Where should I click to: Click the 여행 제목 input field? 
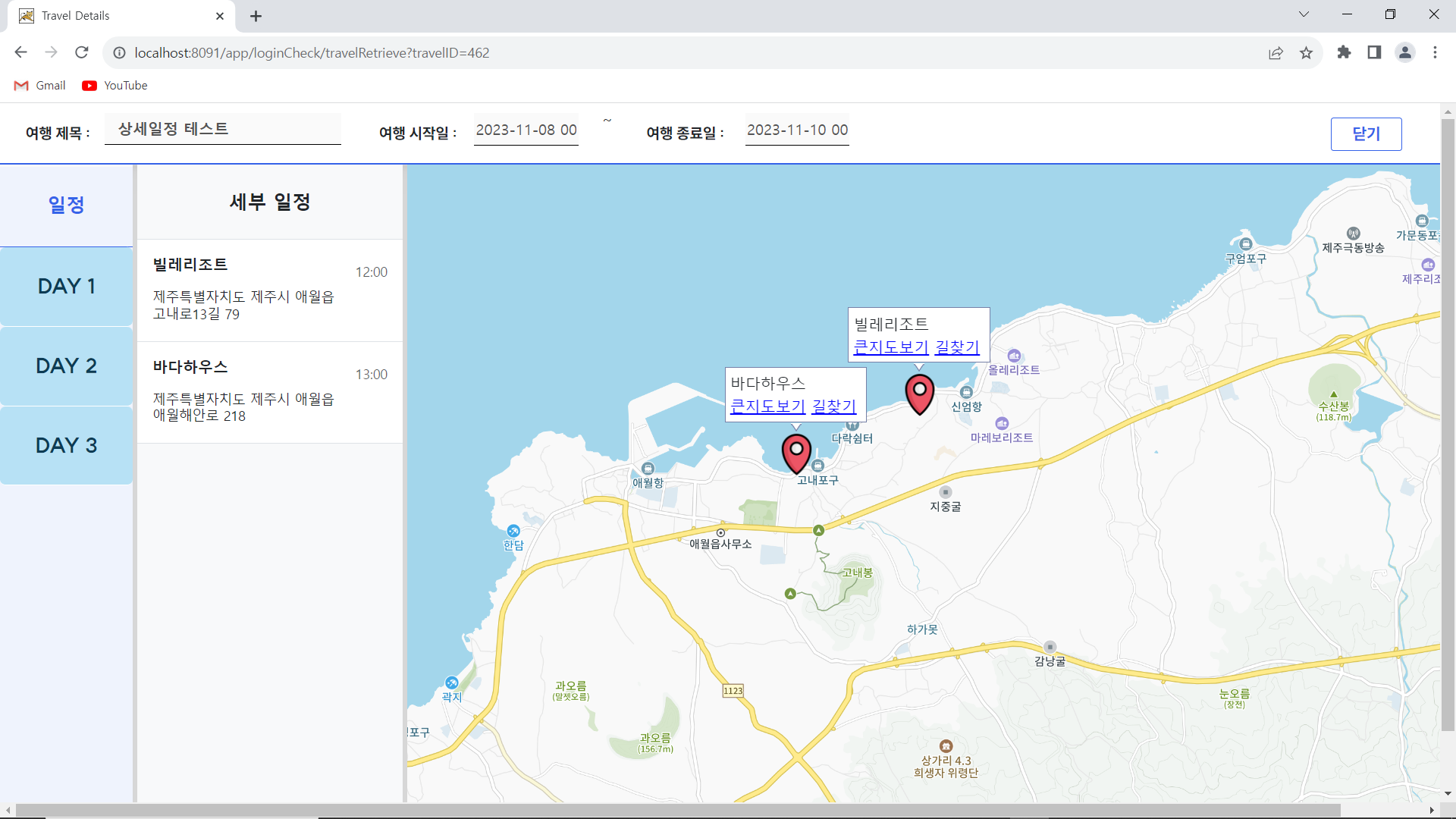(x=222, y=129)
